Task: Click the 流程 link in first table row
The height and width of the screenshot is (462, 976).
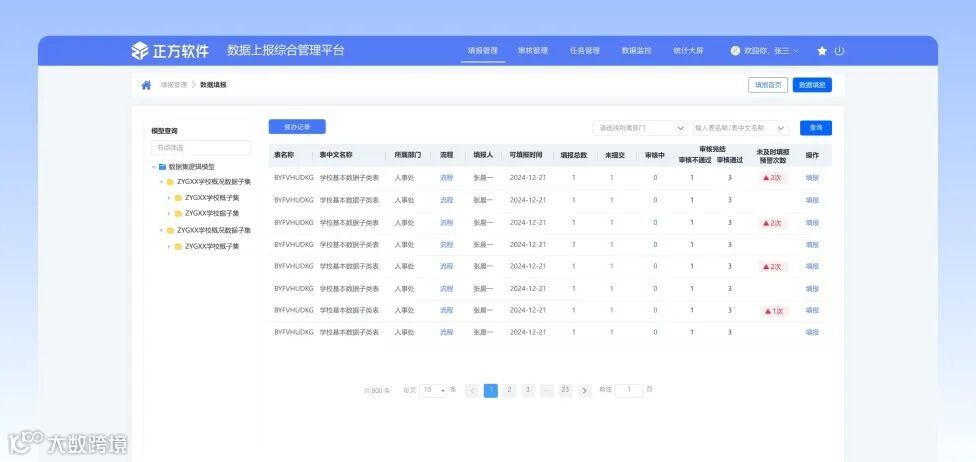Action: 446,177
